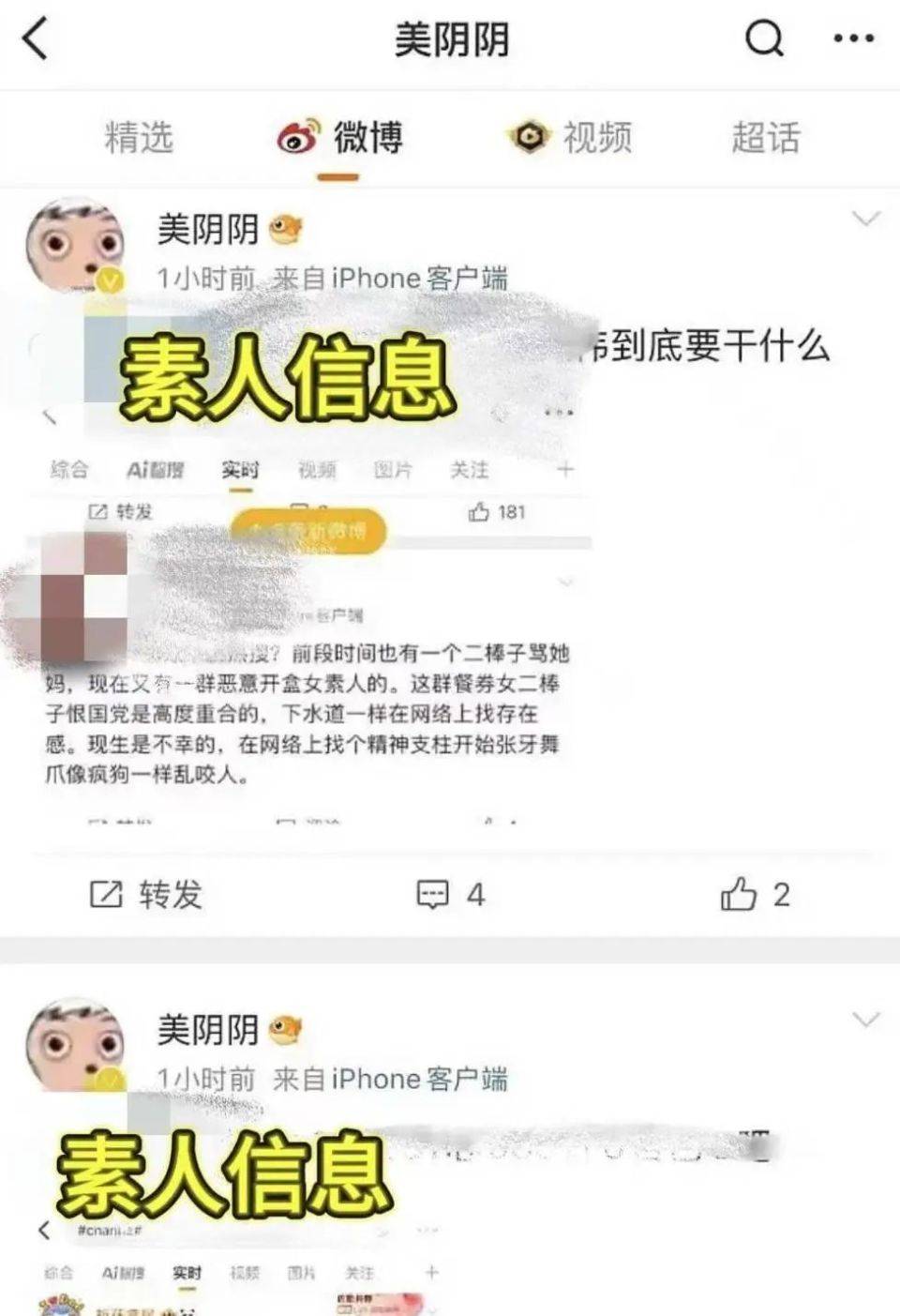Viewport: 900px width, 1316px height.
Task: Expand first post's options chevron
Action: pos(865,219)
